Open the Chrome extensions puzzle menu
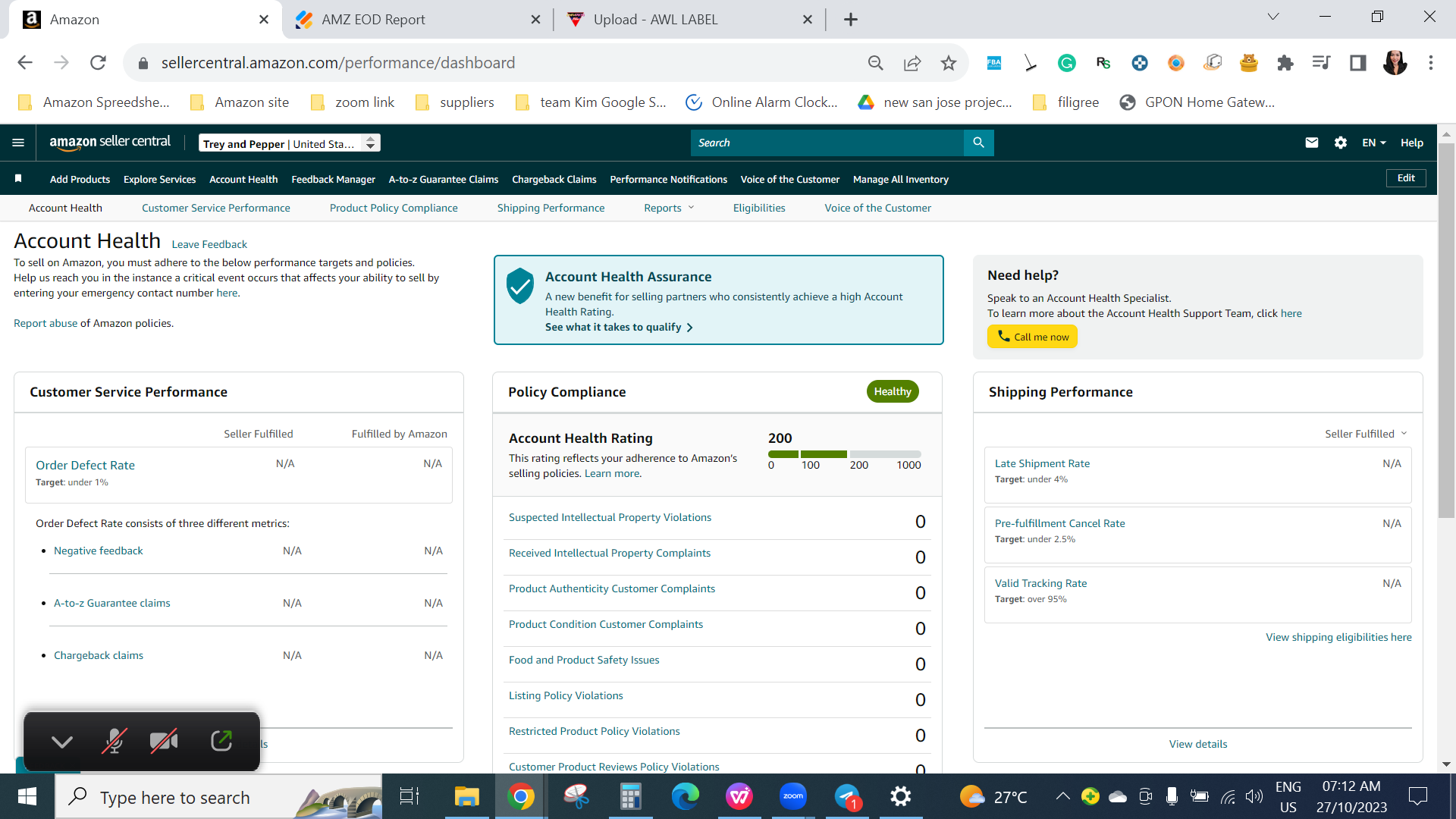The image size is (1456, 819). pos(1285,63)
